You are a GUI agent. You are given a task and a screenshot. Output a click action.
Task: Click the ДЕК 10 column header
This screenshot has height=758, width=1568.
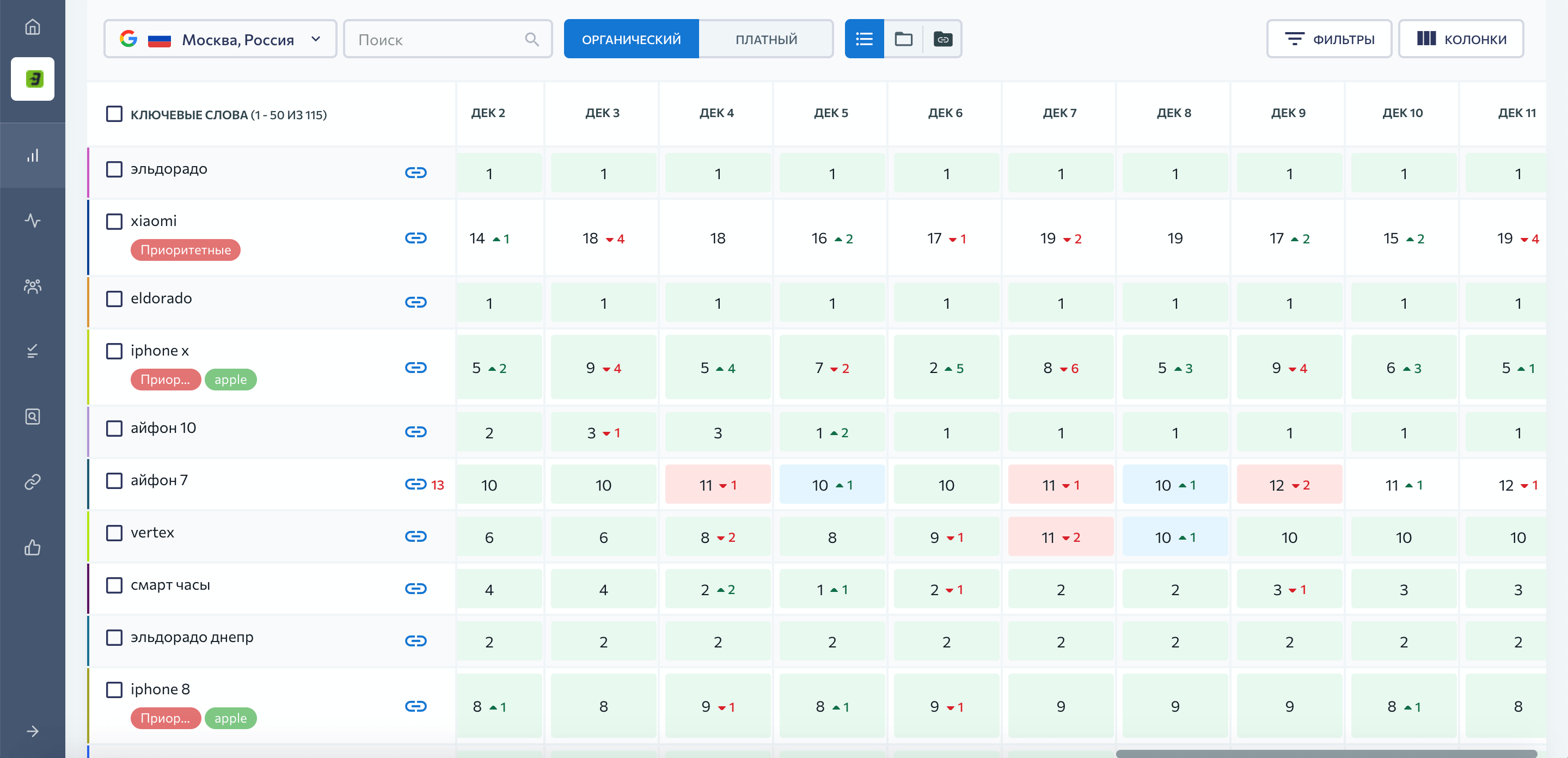pos(1403,113)
